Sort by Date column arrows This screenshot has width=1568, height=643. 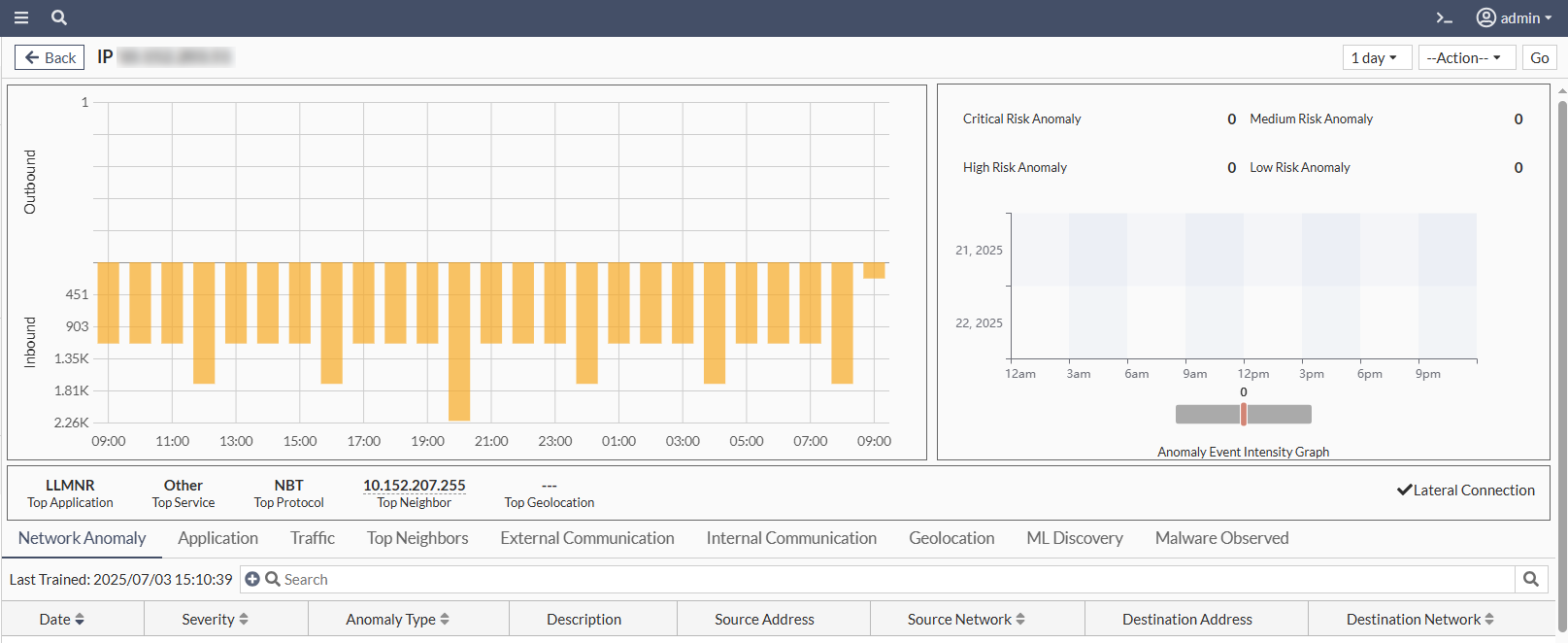click(80, 620)
